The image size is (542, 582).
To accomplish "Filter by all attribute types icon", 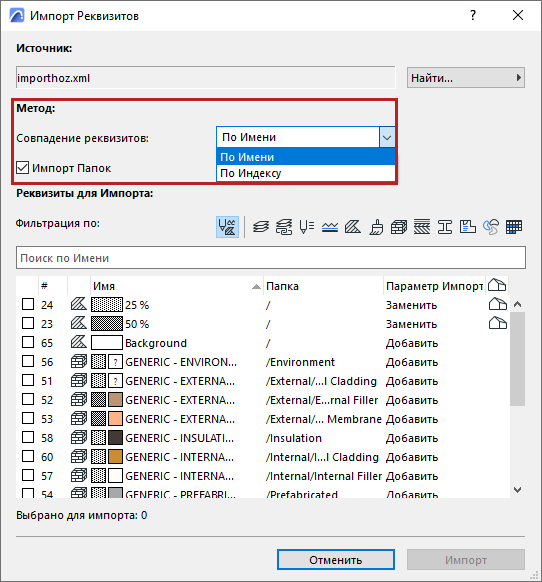I will click(x=227, y=226).
